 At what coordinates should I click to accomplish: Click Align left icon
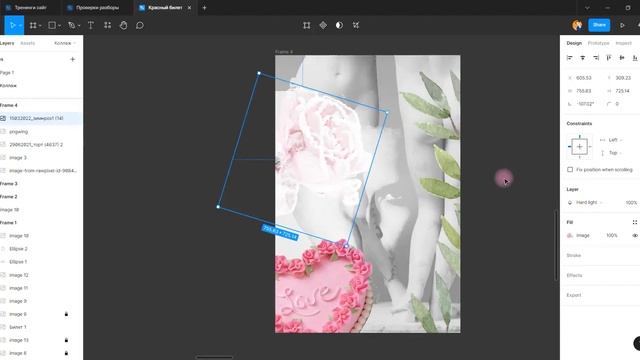tap(570, 58)
